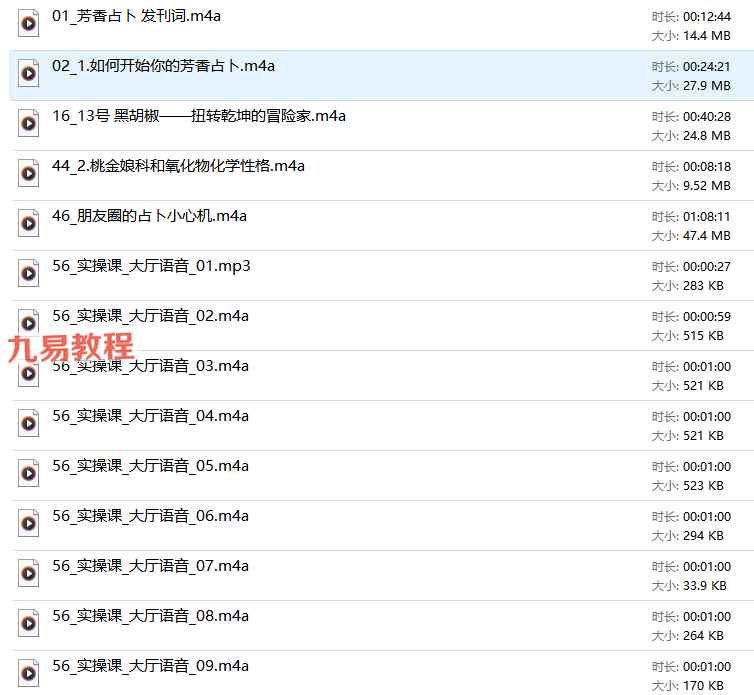The height and width of the screenshot is (695, 754).
Task: Select file name 56_实操课_大厅语音_02.m4a
Action: 150,316
